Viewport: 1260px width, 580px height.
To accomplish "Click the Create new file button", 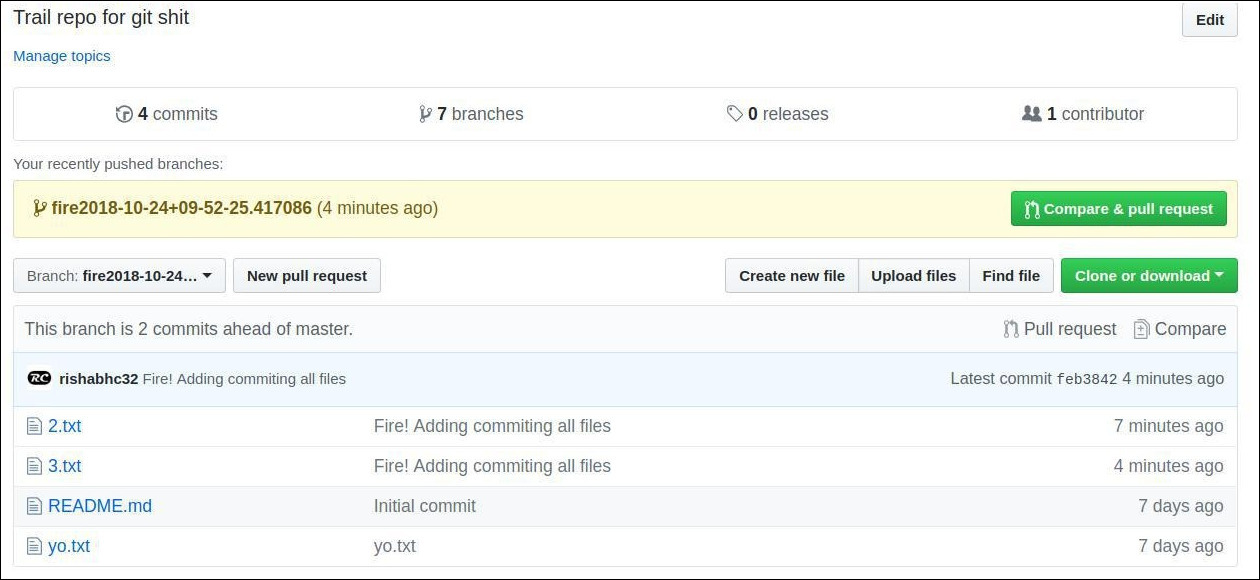I will point(792,276).
